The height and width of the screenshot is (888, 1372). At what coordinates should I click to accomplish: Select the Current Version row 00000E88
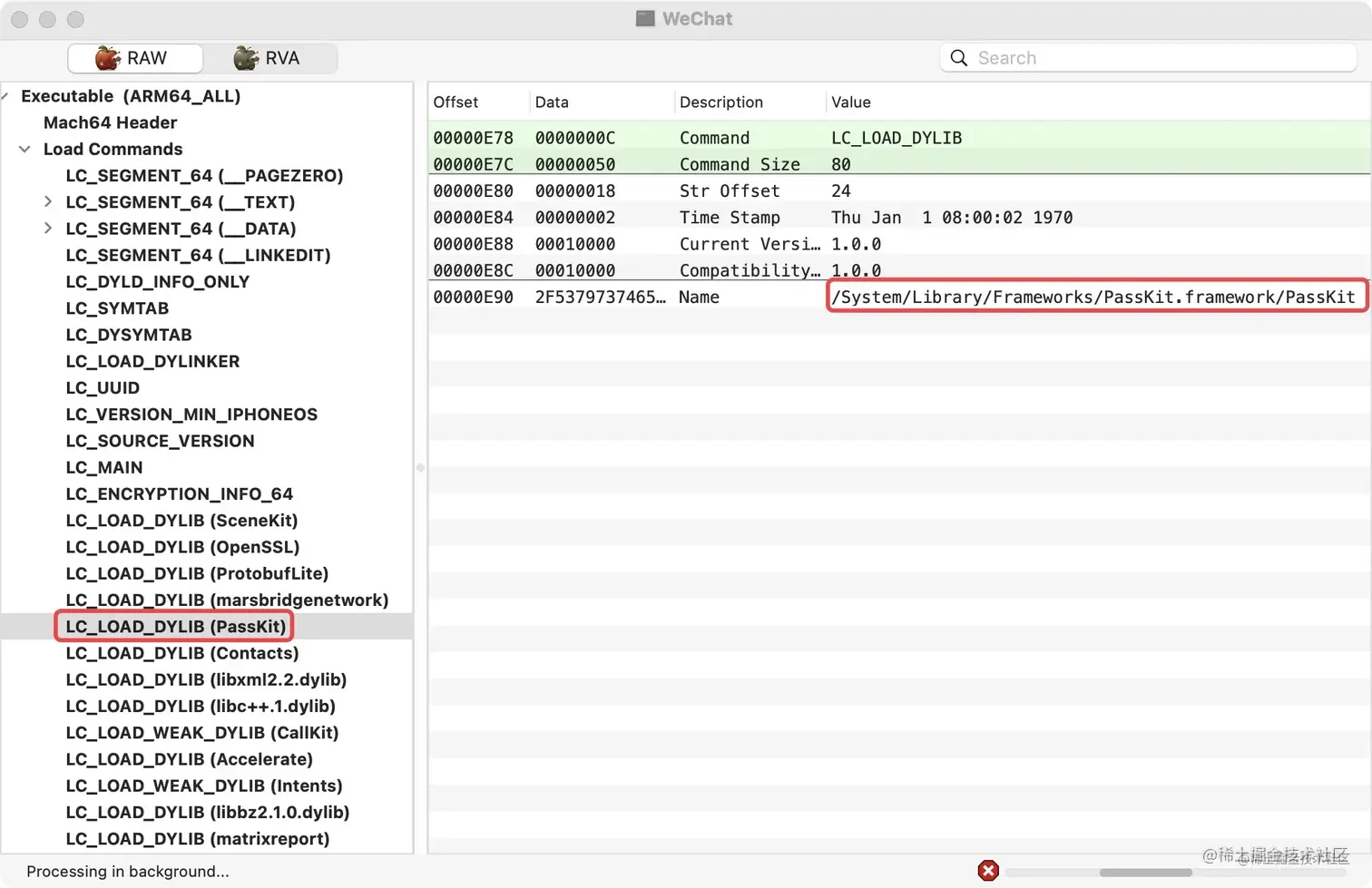coord(899,244)
